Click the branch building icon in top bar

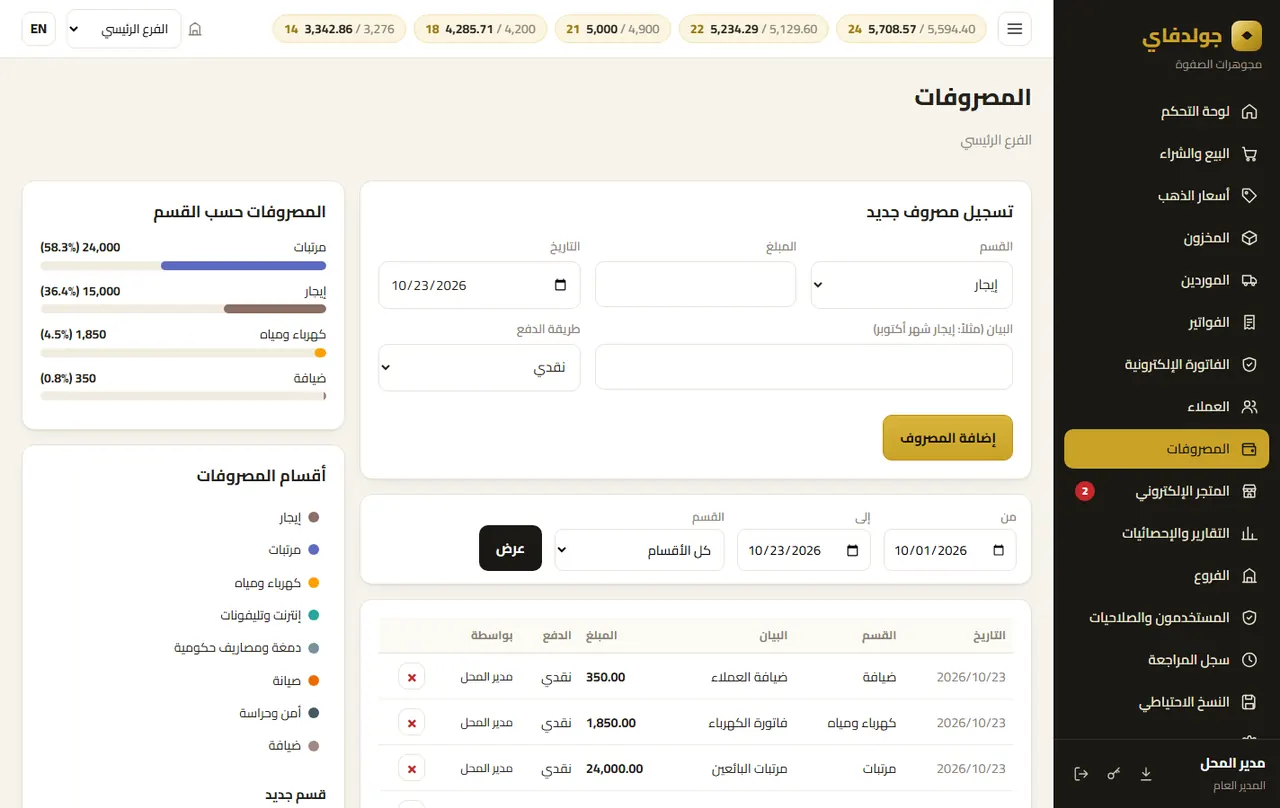195,29
